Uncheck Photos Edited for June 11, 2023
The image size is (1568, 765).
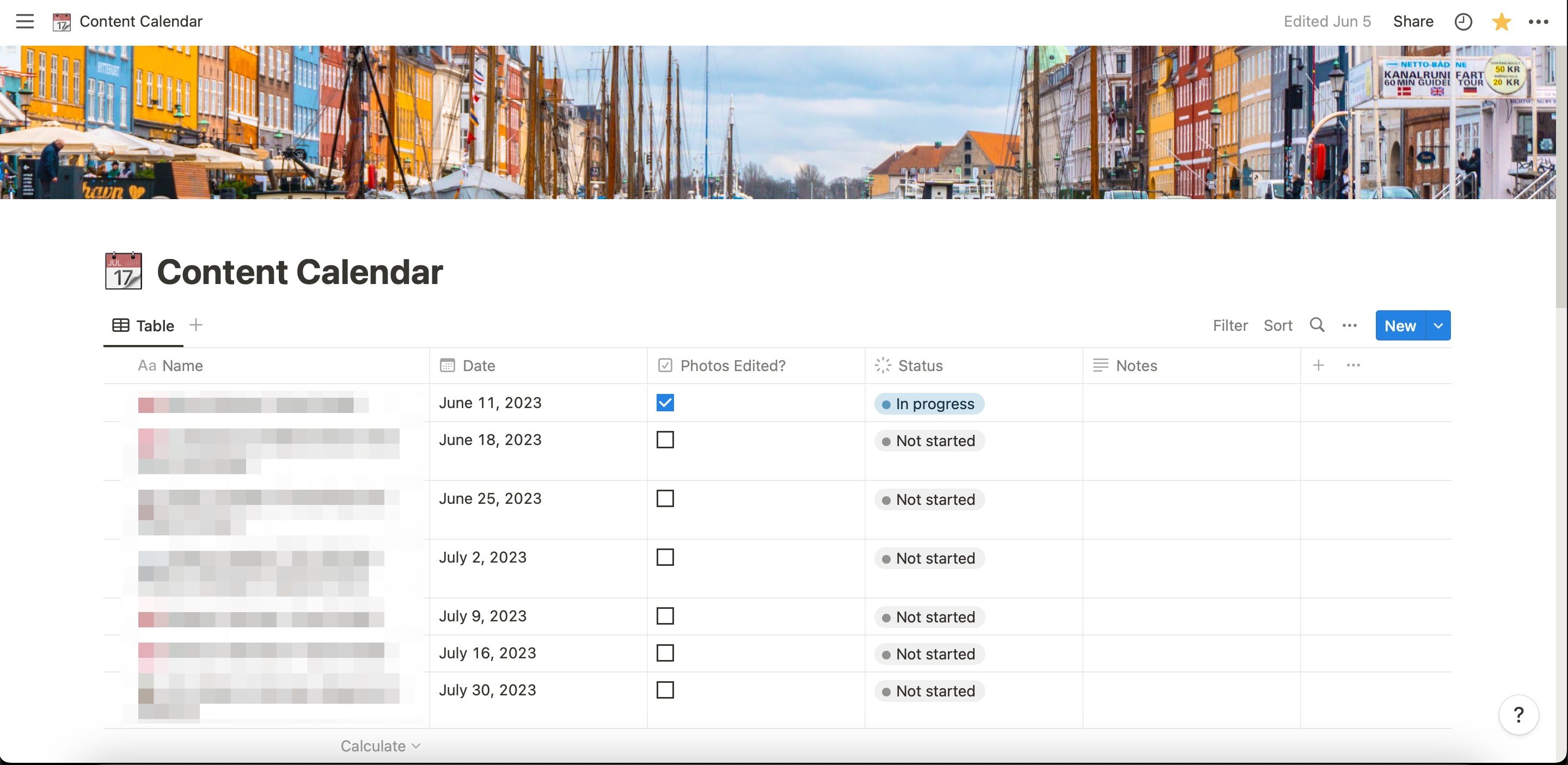[x=665, y=403]
